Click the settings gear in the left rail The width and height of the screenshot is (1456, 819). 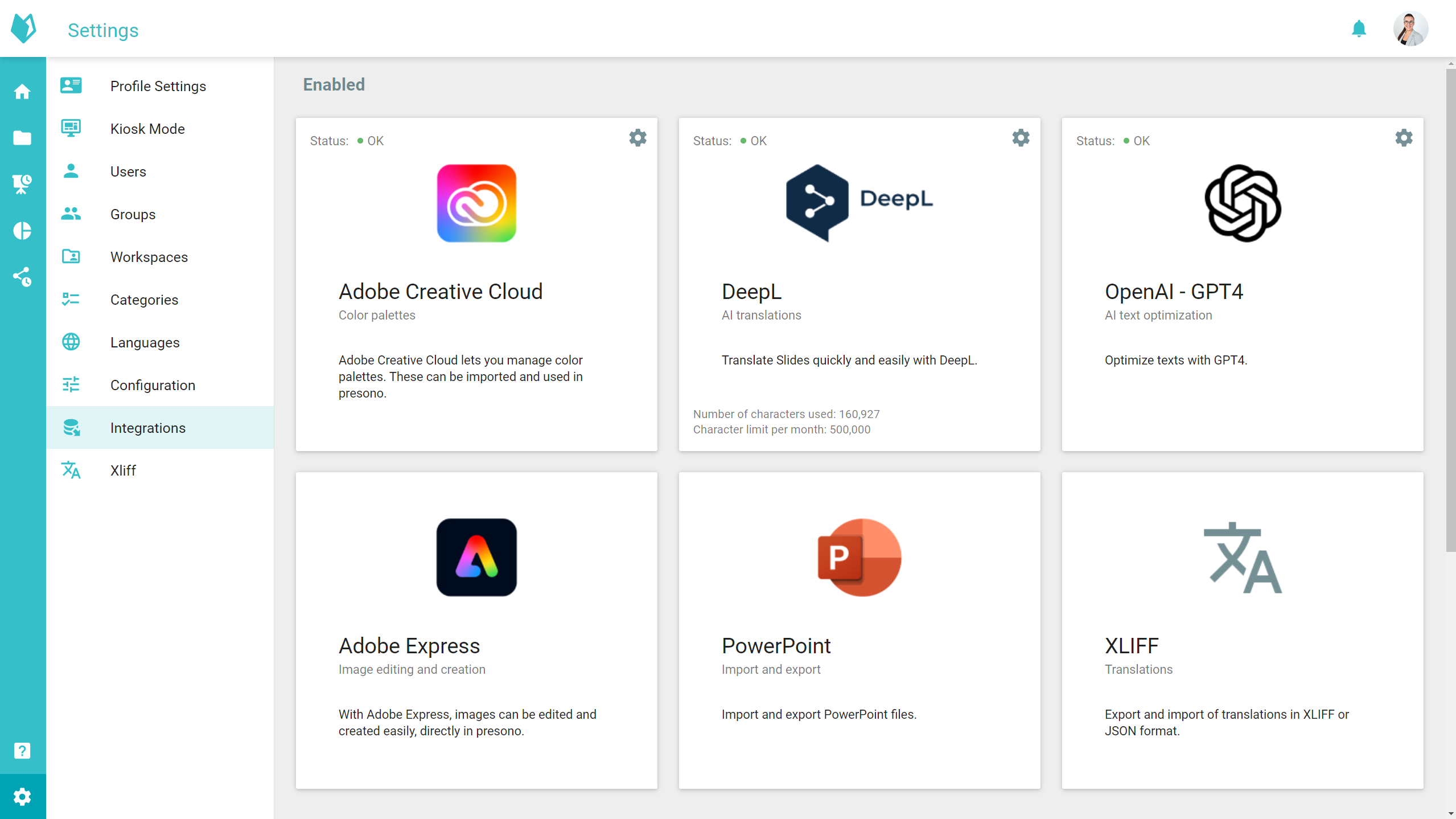tap(22, 797)
